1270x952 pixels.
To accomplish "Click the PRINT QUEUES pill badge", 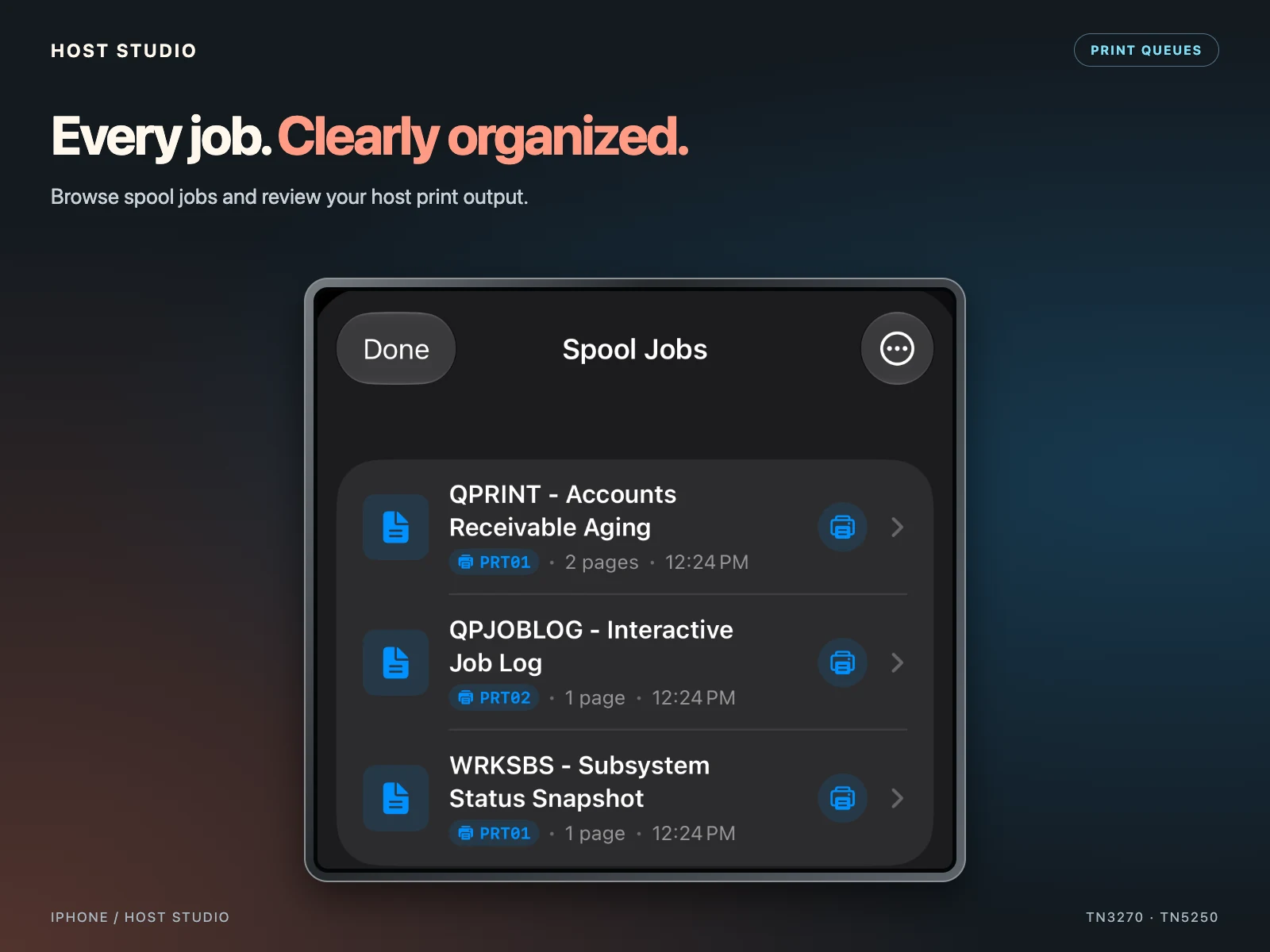I will 1146,50.
